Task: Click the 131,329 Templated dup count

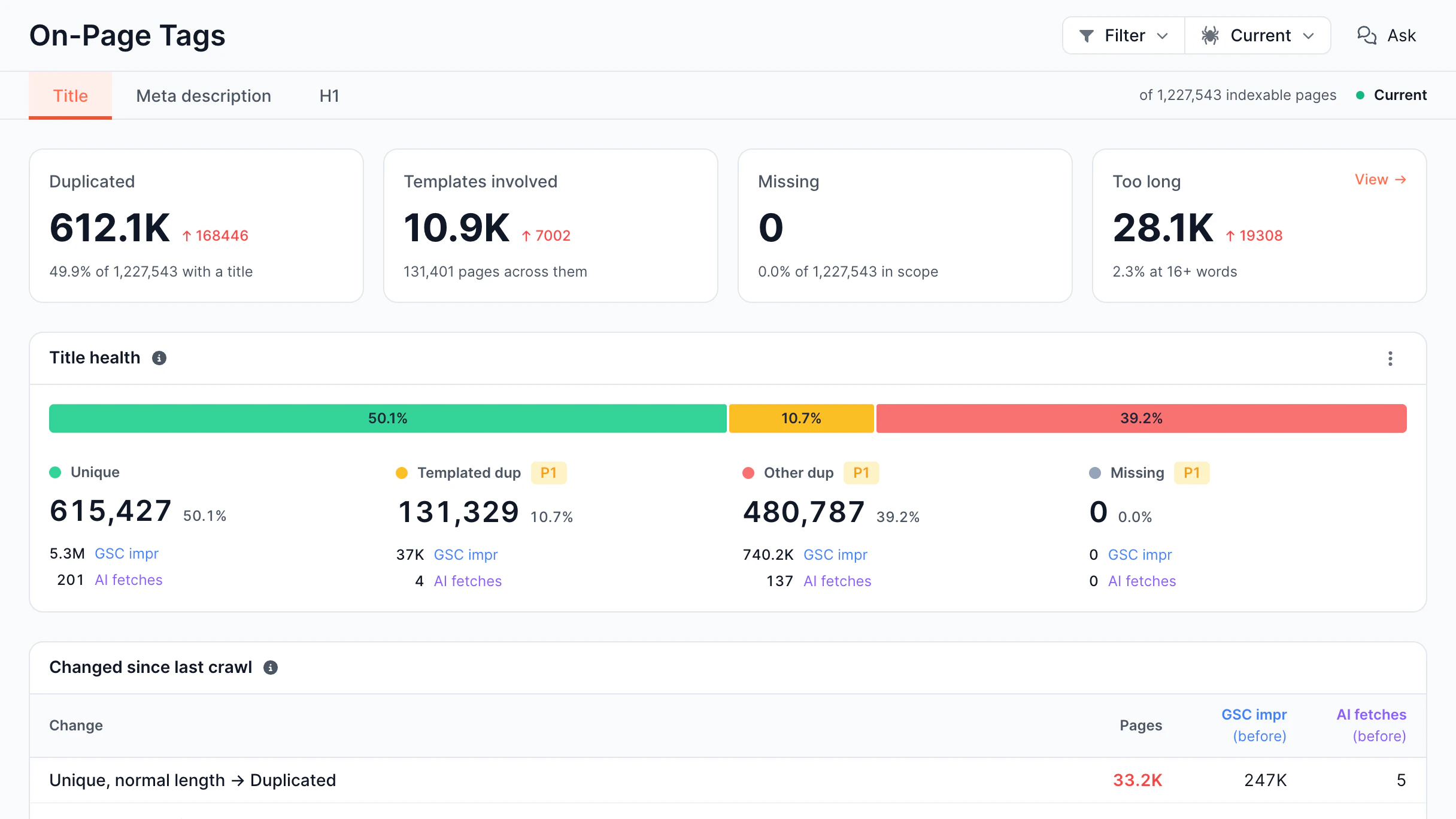Action: tap(458, 512)
